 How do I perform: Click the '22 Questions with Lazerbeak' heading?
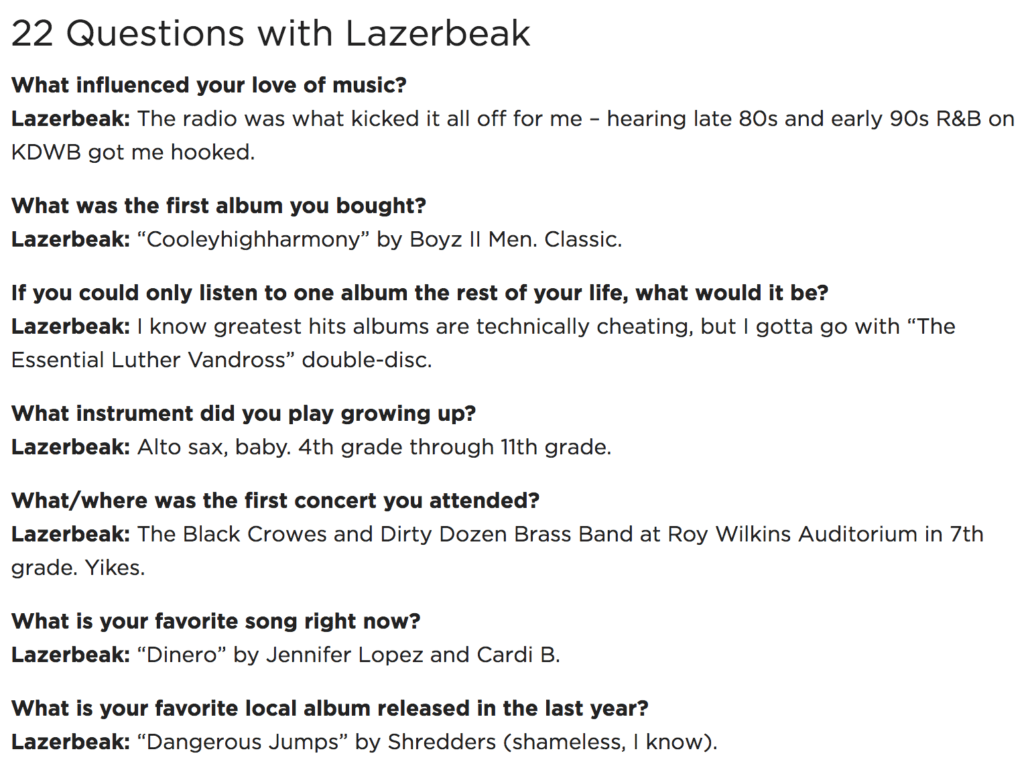pos(270,33)
